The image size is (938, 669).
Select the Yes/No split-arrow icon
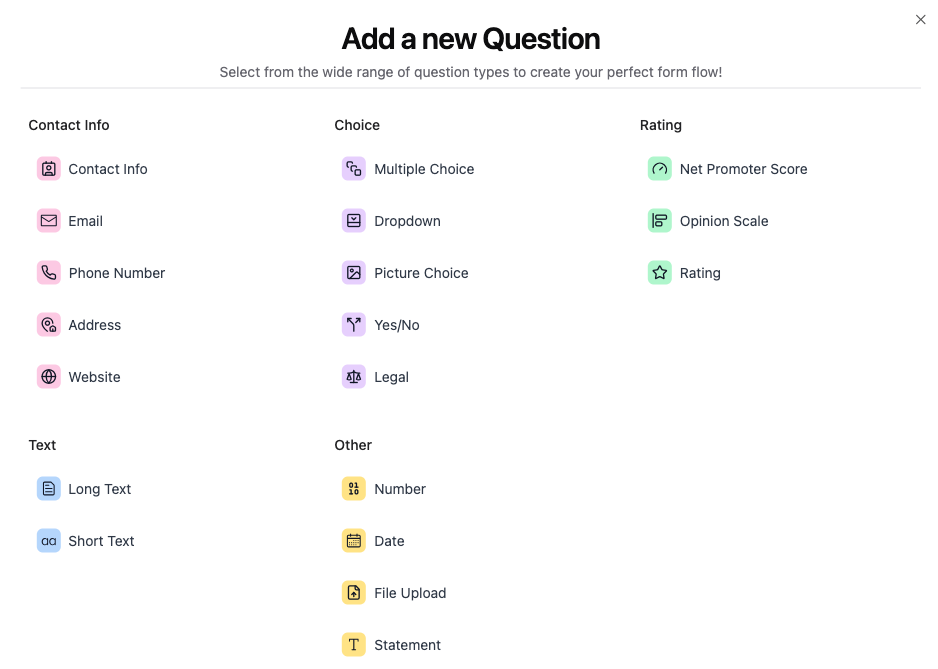[x=353, y=325]
